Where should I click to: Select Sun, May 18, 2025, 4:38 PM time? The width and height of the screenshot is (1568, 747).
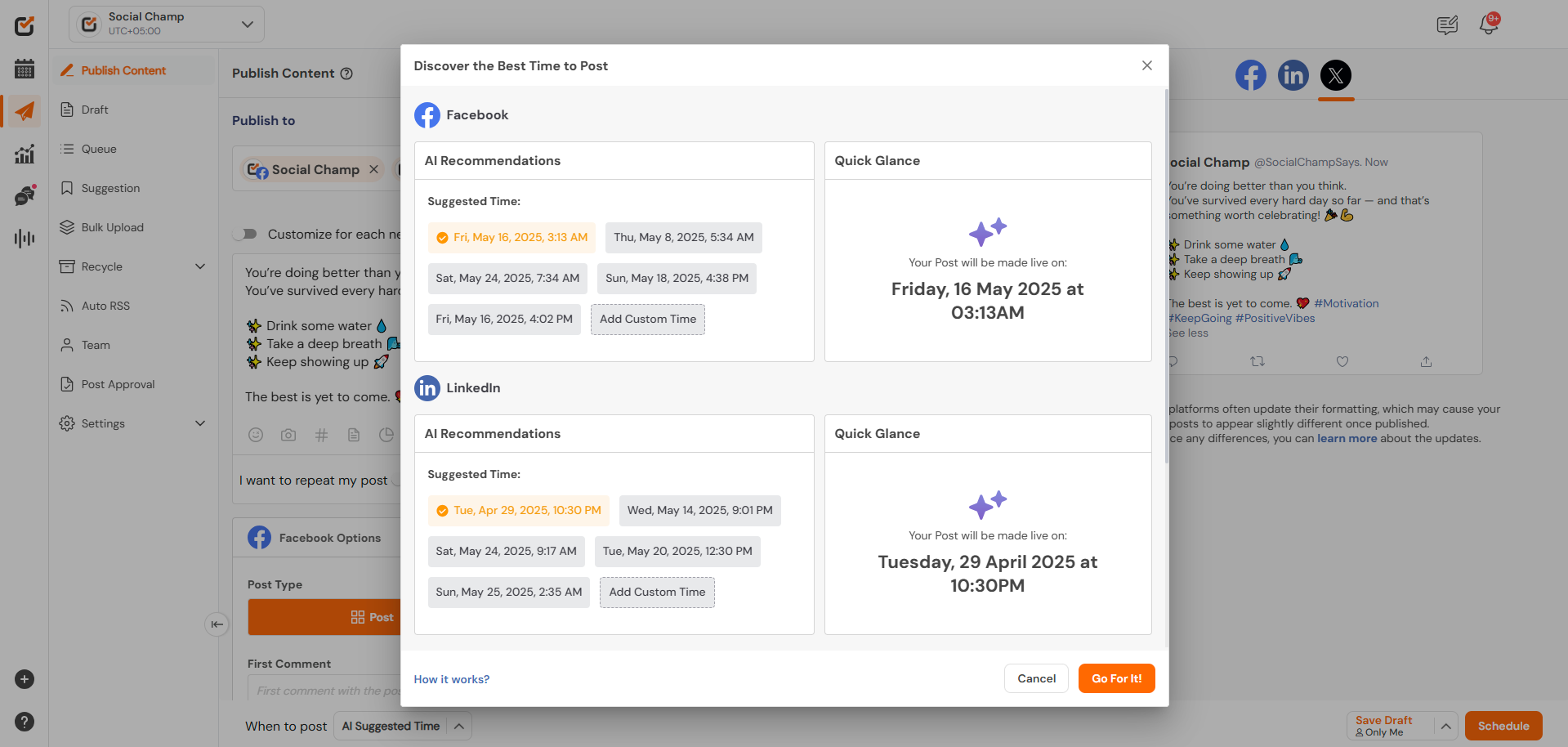(677, 279)
